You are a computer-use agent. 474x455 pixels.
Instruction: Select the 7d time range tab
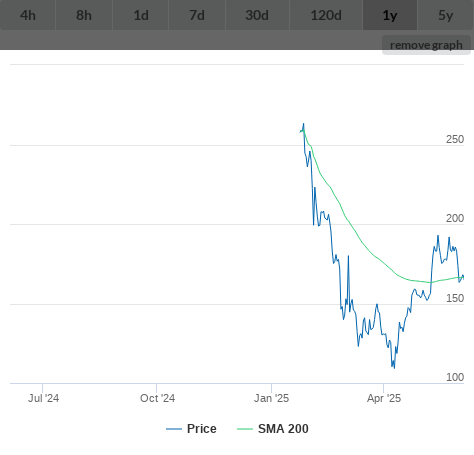[197, 15]
